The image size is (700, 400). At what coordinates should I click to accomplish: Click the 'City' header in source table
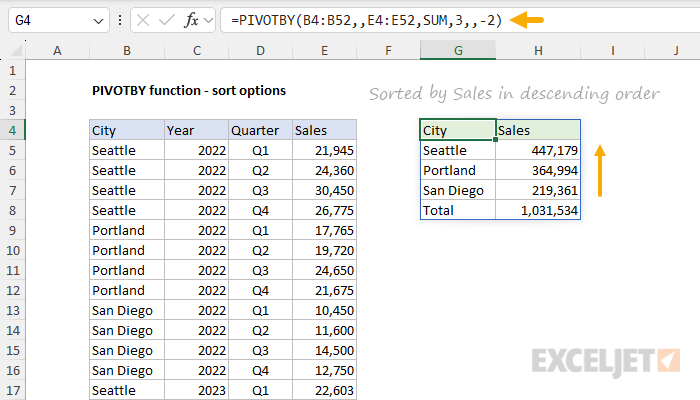point(127,130)
